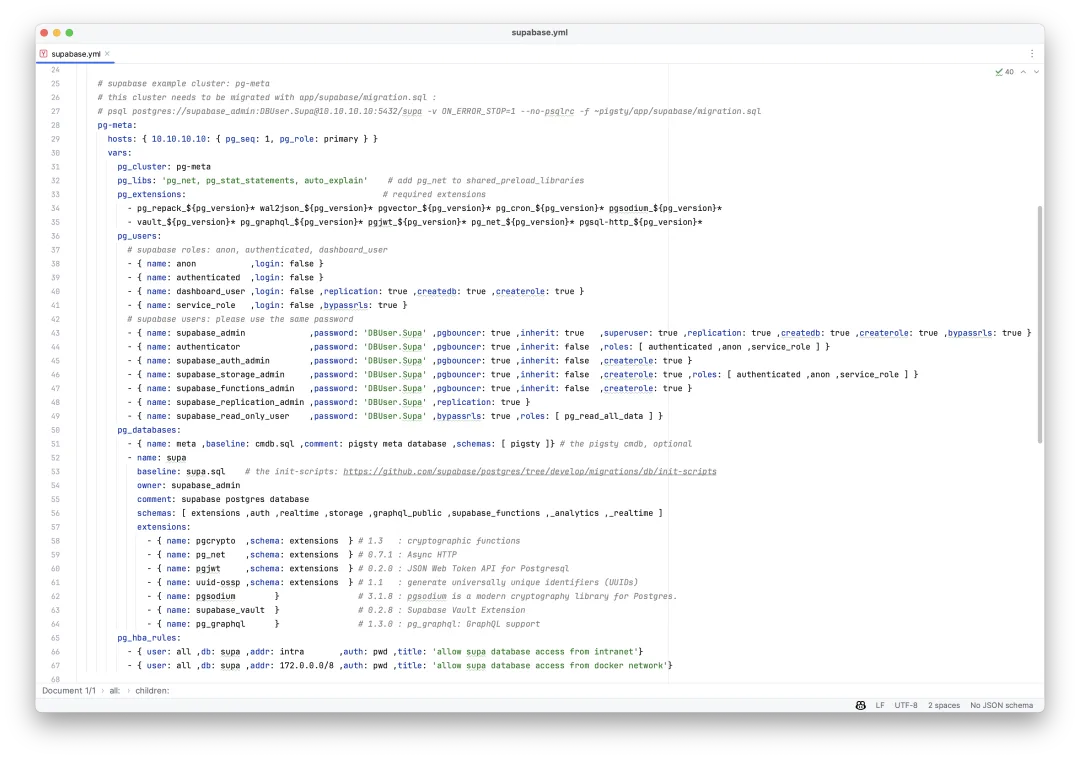1080x759 pixels.
Task: Click the user name 'supabase_auth_admin'
Action: (x=223, y=361)
